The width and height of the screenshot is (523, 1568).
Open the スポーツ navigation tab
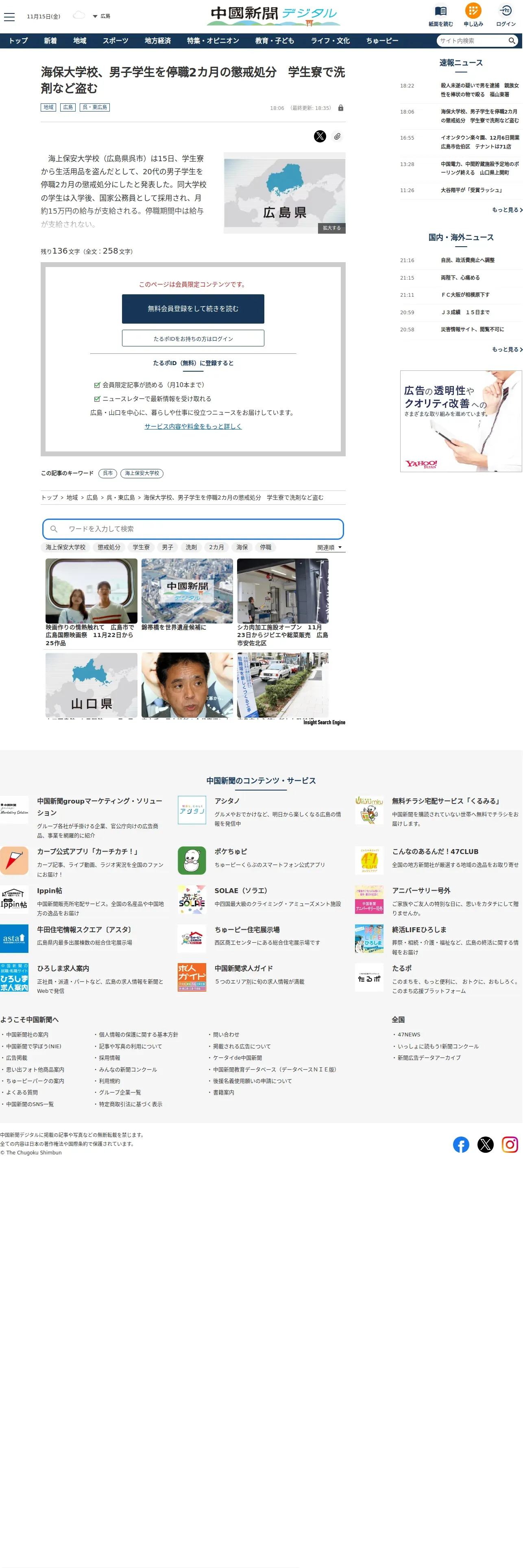click(x=115, y=41)
